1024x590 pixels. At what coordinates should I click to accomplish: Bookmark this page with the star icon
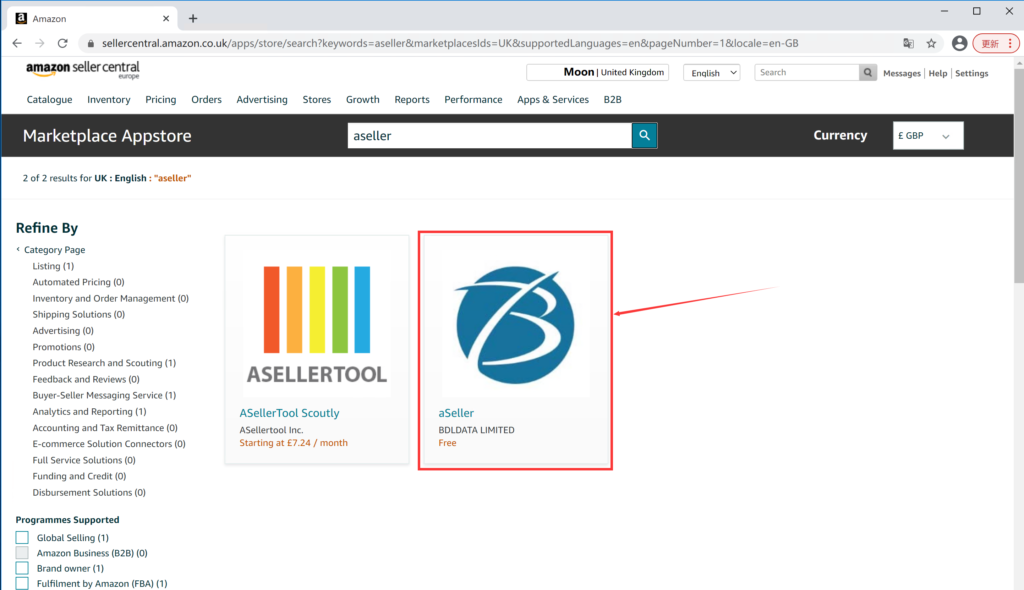pos(931,43)
